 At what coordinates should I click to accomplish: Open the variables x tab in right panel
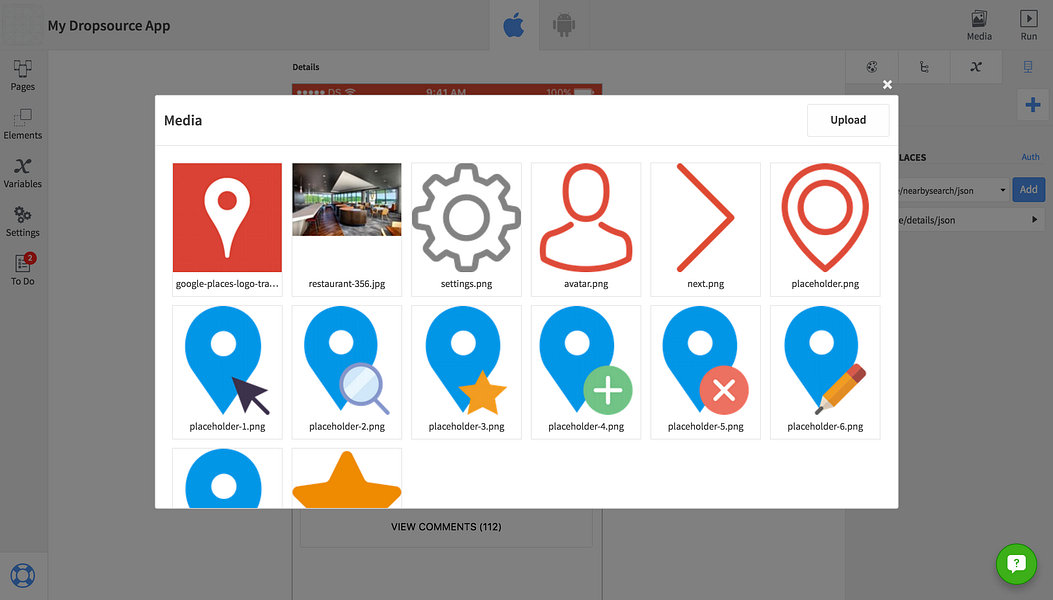(x=976, y=67)
